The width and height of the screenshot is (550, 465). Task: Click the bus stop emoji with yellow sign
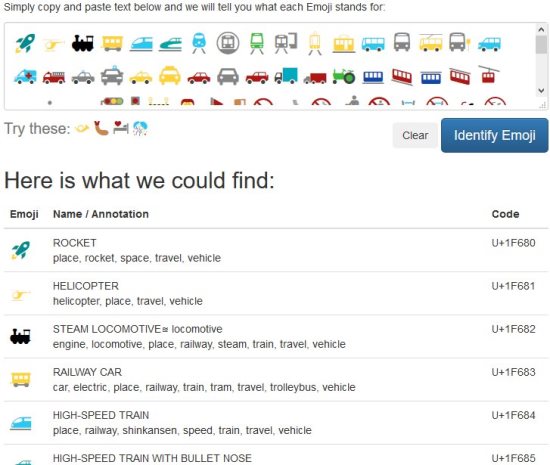click(x=460, y=42)
